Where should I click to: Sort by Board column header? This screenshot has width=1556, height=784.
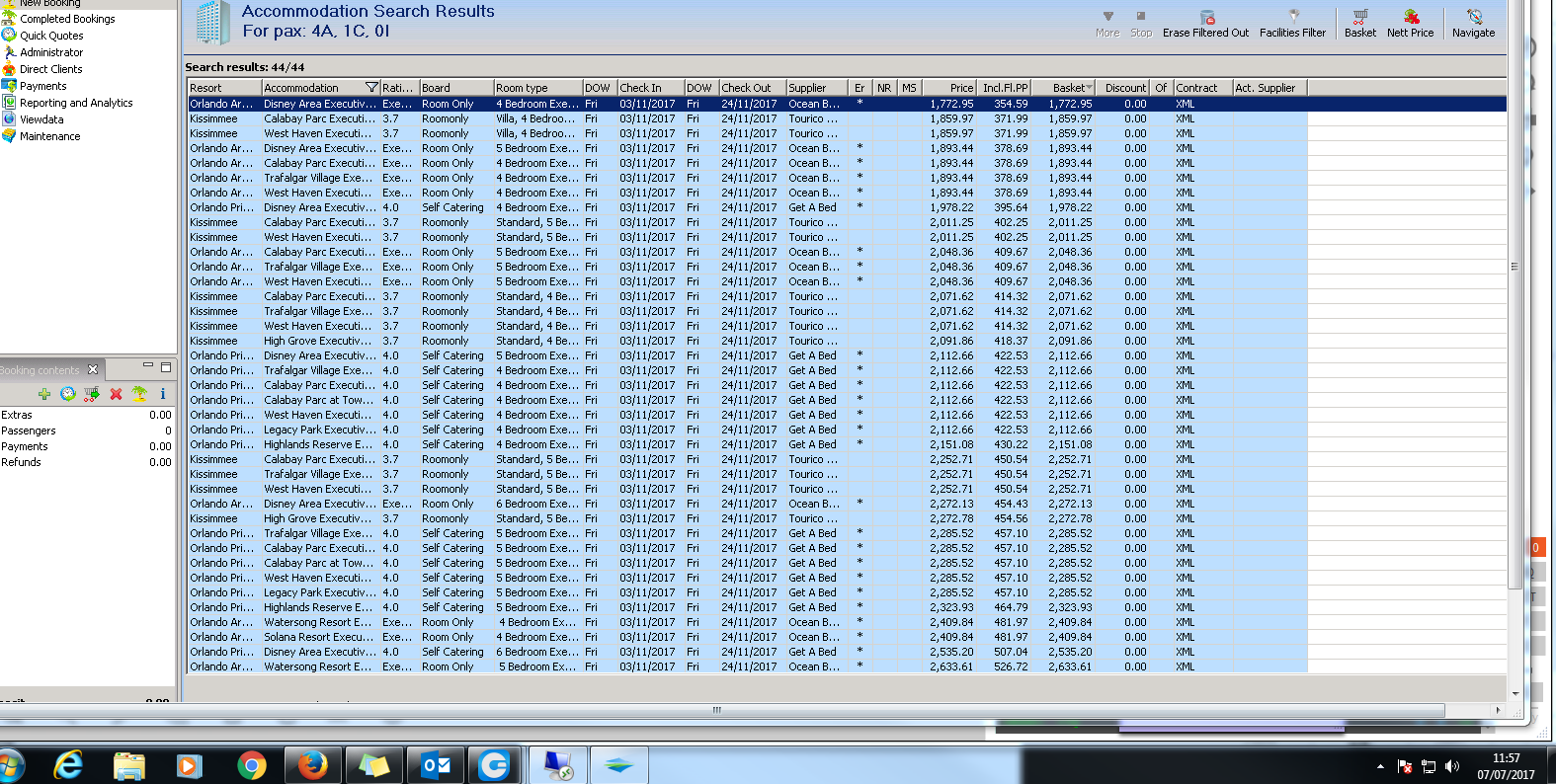pyautogui.click(x=456, y=88)
